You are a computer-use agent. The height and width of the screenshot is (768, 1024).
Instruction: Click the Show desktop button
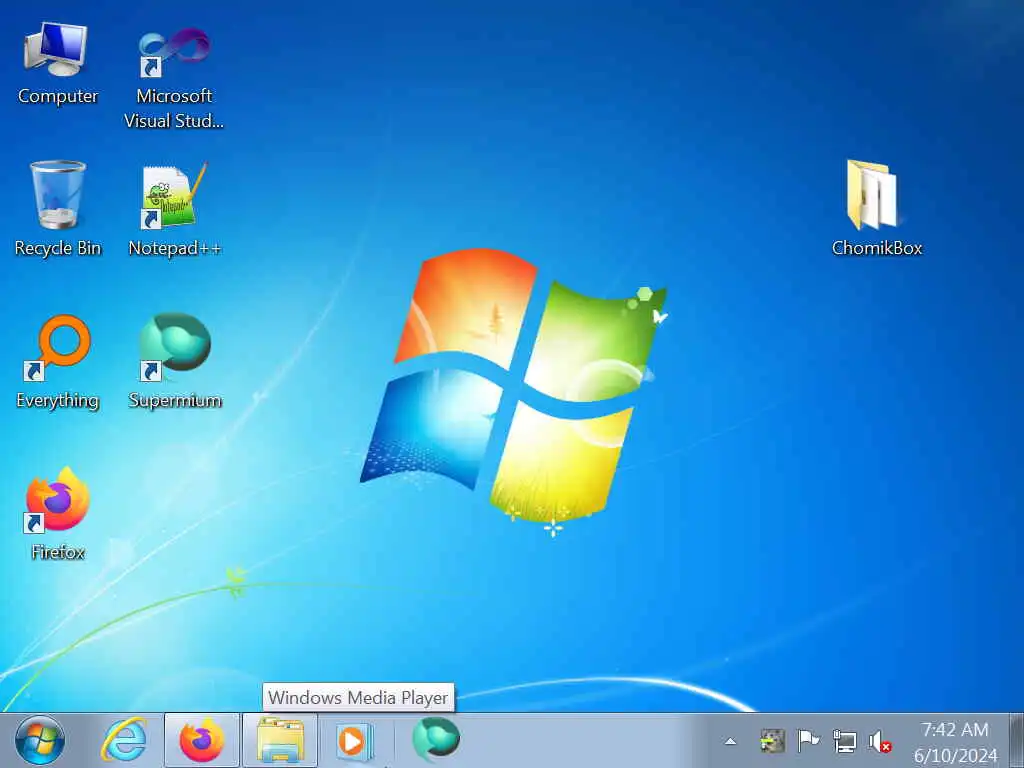1017,741
